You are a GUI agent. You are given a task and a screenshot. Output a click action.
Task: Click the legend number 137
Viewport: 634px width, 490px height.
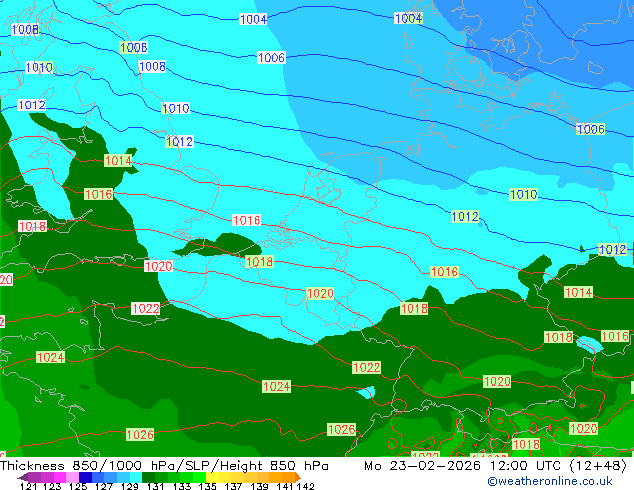pos(233,486)
